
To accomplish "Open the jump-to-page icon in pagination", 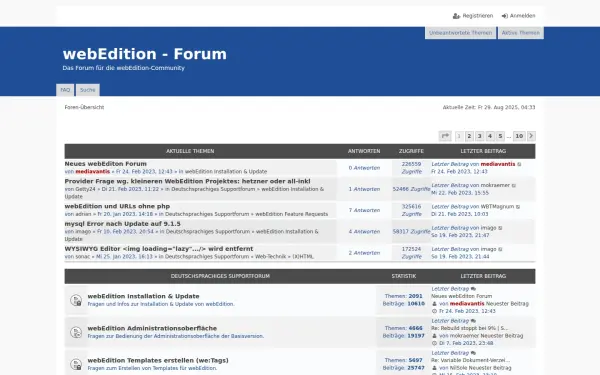I will click(x=445, y=136).
